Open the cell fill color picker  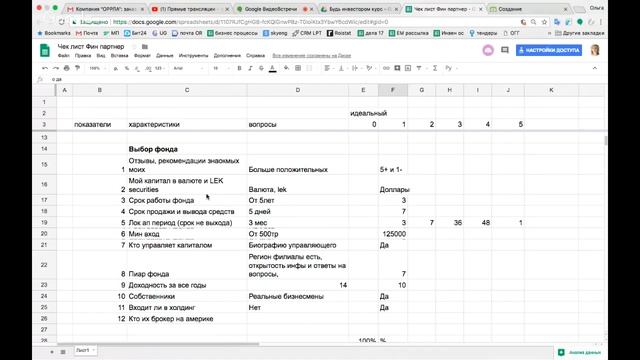[x=286, y=68]
